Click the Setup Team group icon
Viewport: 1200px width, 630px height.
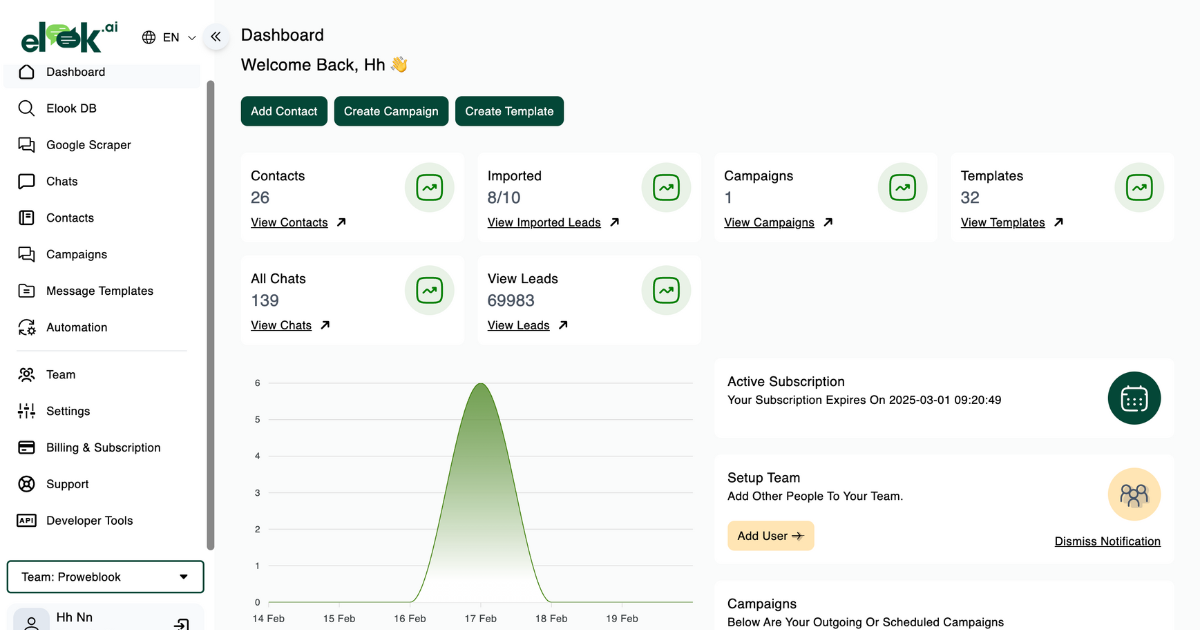click(1134, 494)
